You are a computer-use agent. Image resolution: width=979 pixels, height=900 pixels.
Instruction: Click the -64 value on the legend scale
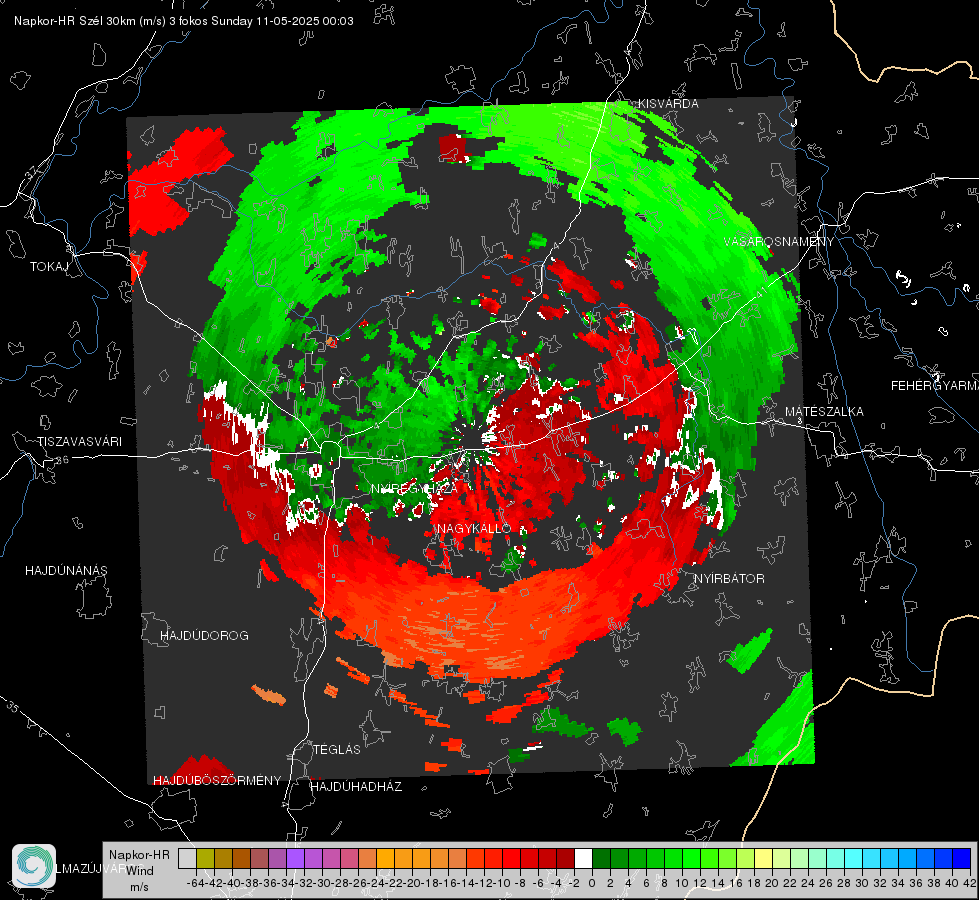[x=196, y=883]
